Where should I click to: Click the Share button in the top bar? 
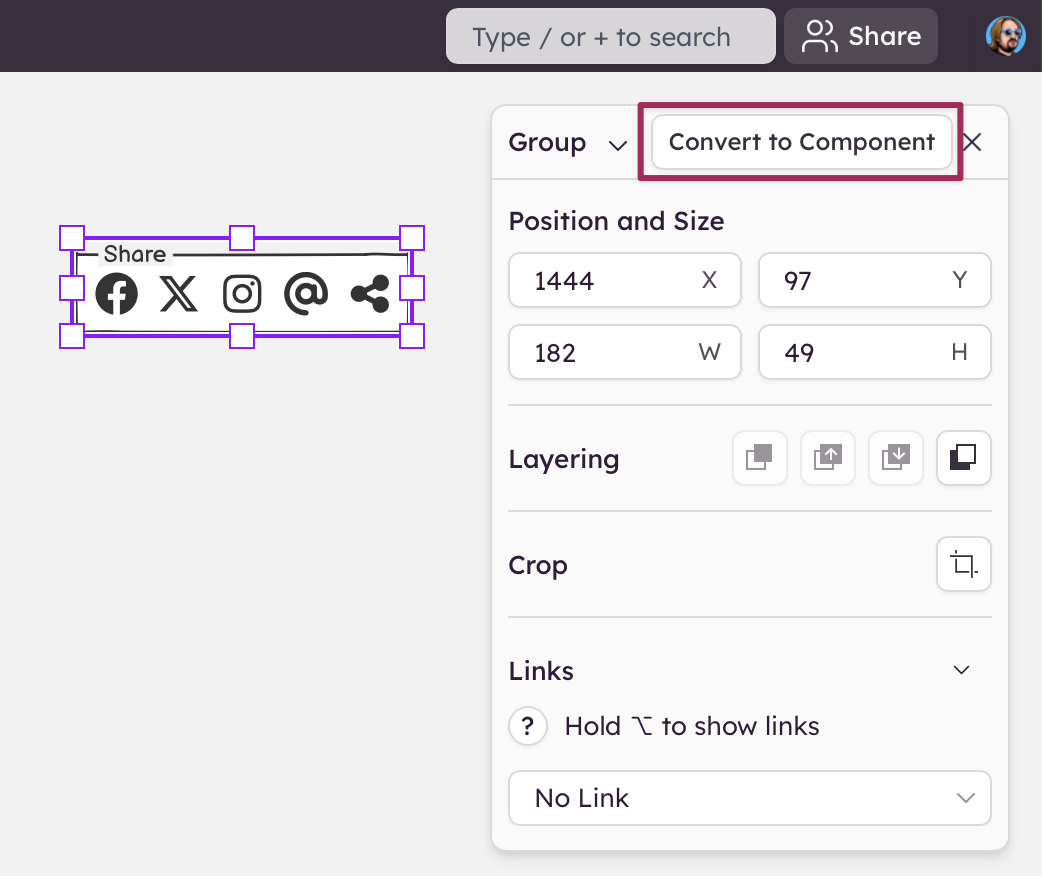point(861,37)
